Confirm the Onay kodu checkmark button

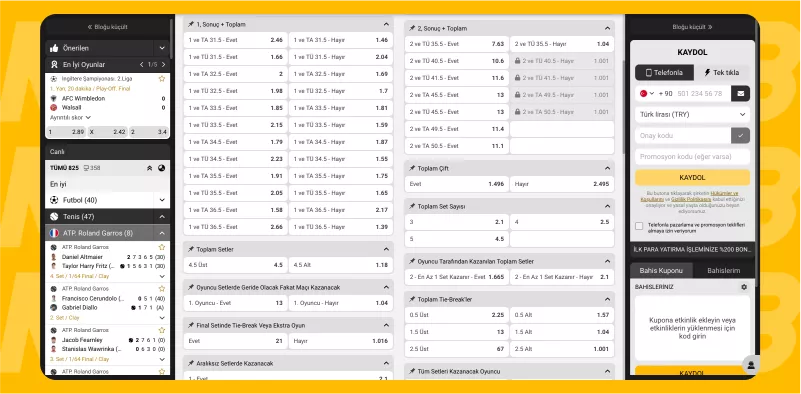(x=740, y=135)
